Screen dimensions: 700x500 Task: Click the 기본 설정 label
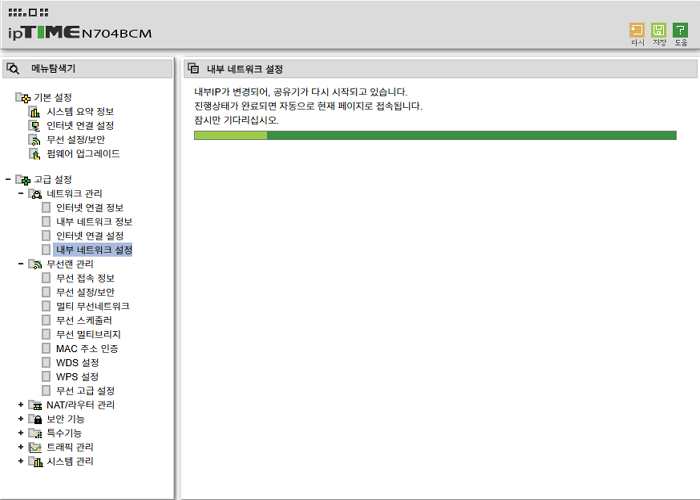(x=53, y=97)
